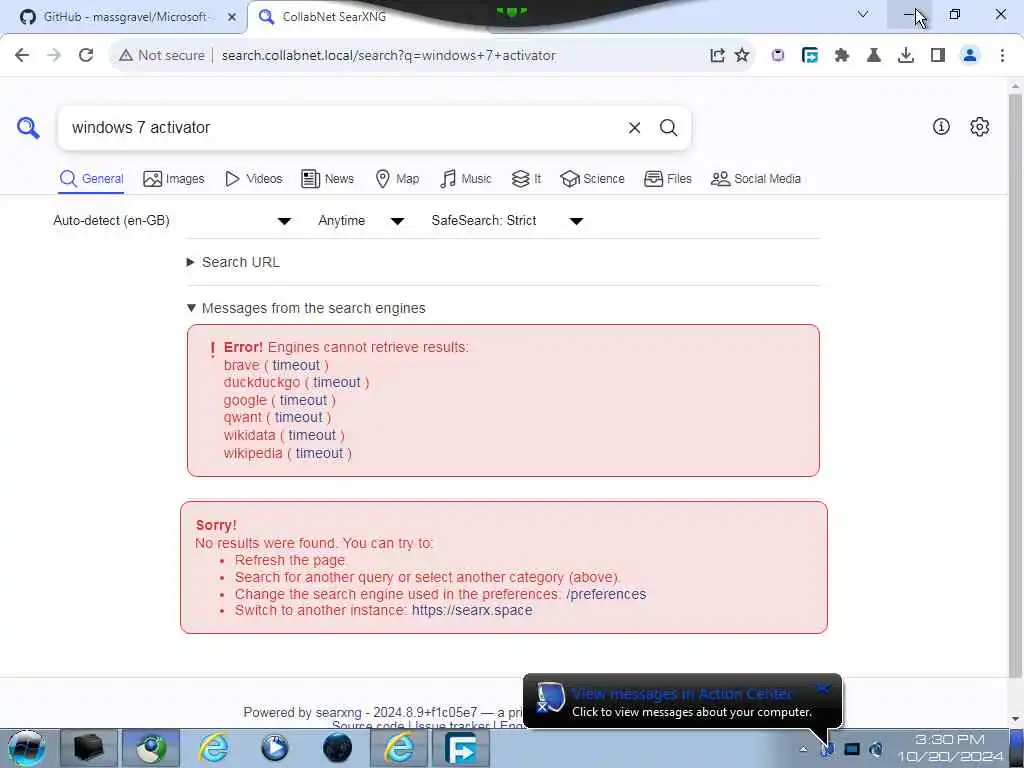Submit search using magnifier button in search box

click(x=668, y=128)
